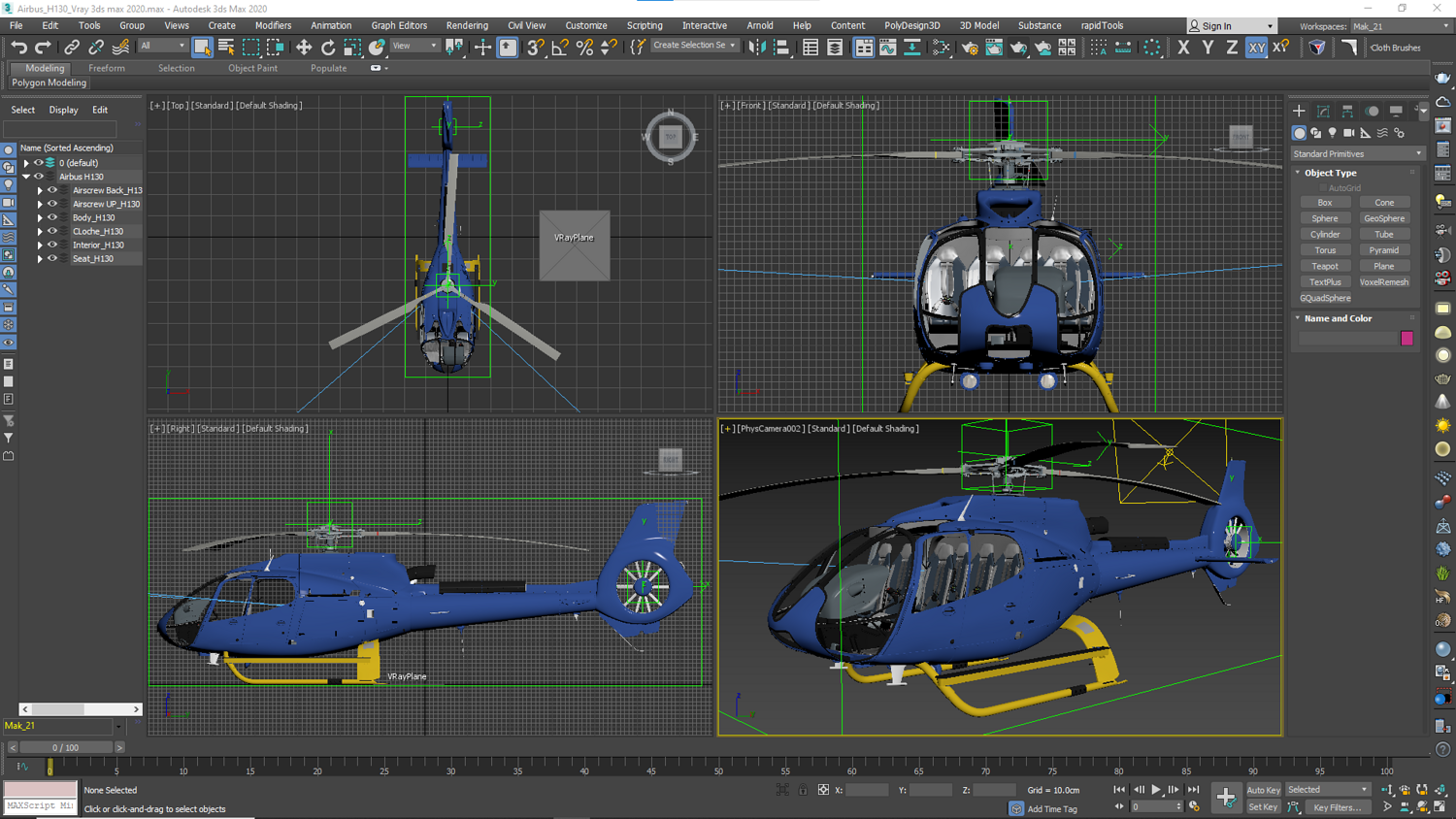Open the Standard Primitives dropdown
The width and height of the screenshot is (1456, 819).
(1357, 153)
